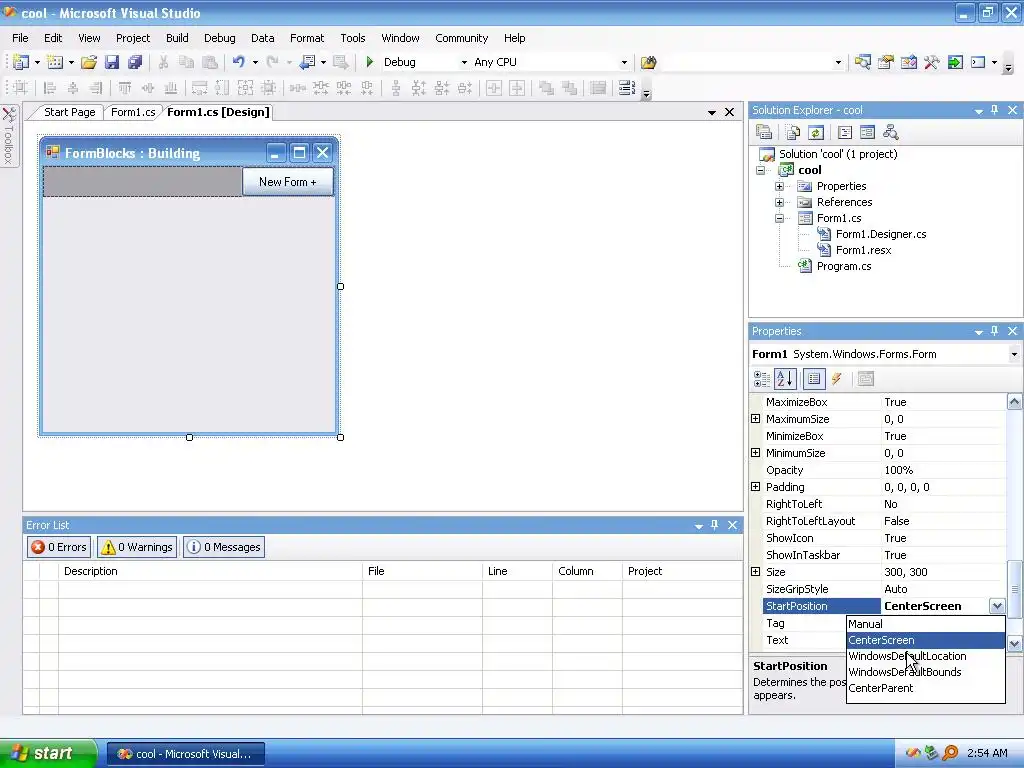
Task: Switch to the Start Page tab
Action: 69,112
